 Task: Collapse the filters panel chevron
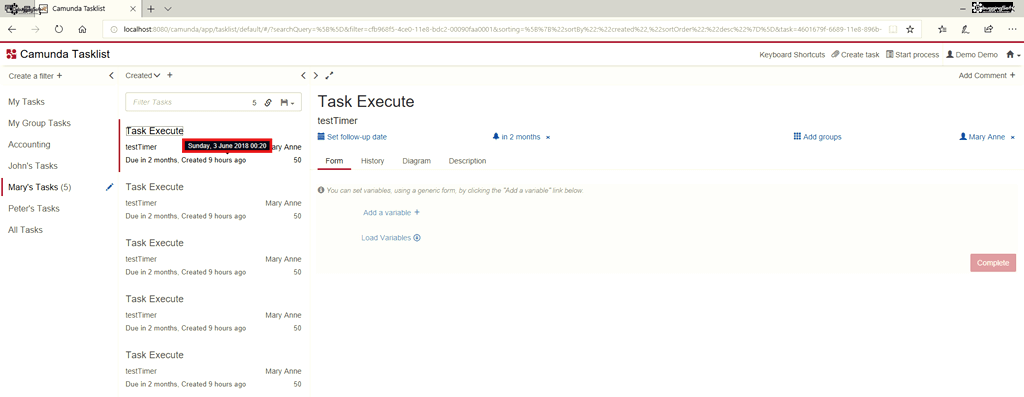111,76
